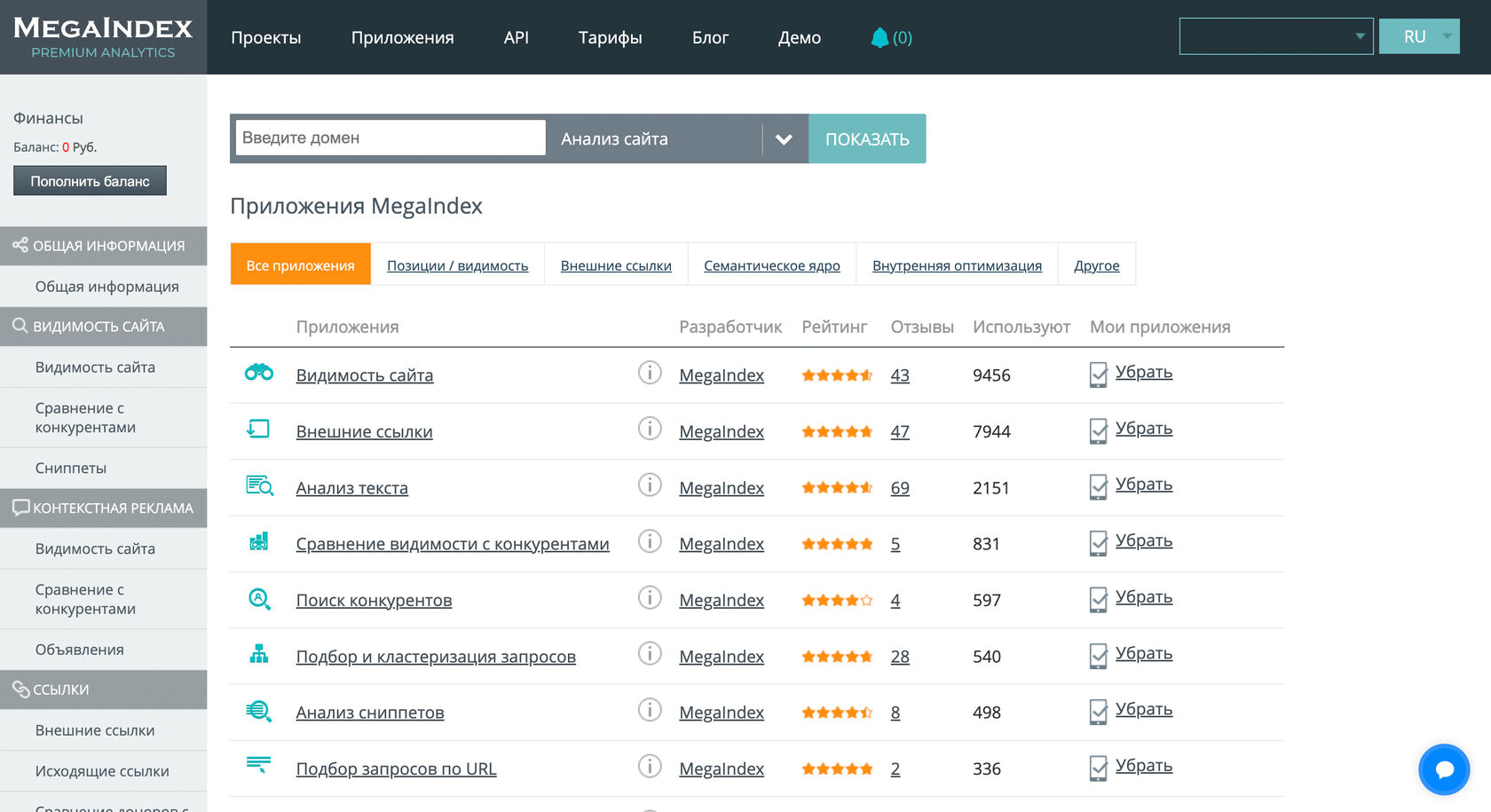Toggle the checkmark for Подбор запросов по URL

[x=1098, y=768]
